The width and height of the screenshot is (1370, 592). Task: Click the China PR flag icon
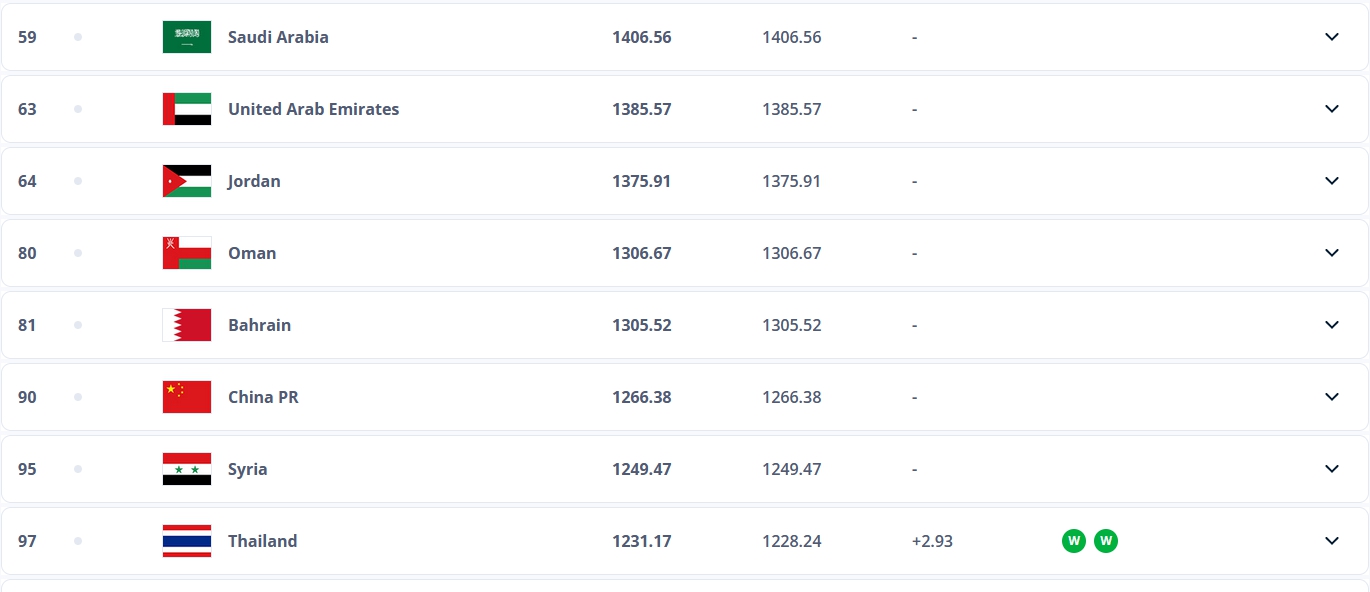point(187,397)
